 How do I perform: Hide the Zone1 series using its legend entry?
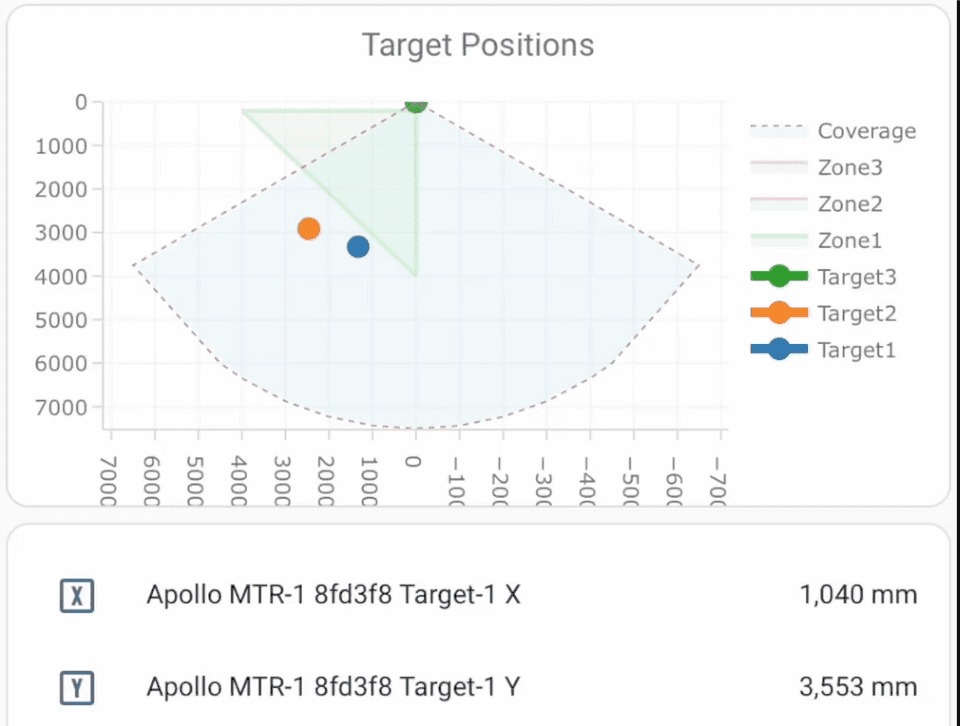coord(851,240)
